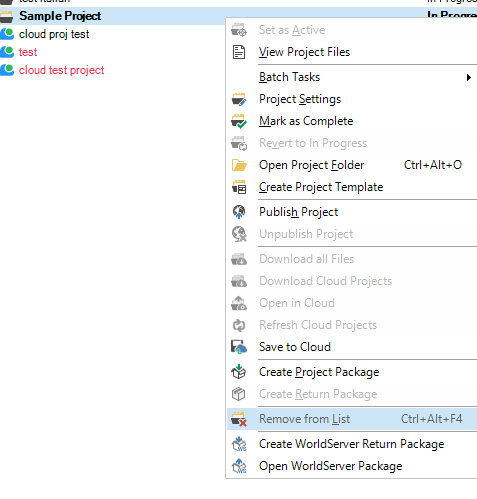Viewport: 477px width, 499px height.
Task: Click Sample Project's In Progress status
Action: click(x=452, y=15)
